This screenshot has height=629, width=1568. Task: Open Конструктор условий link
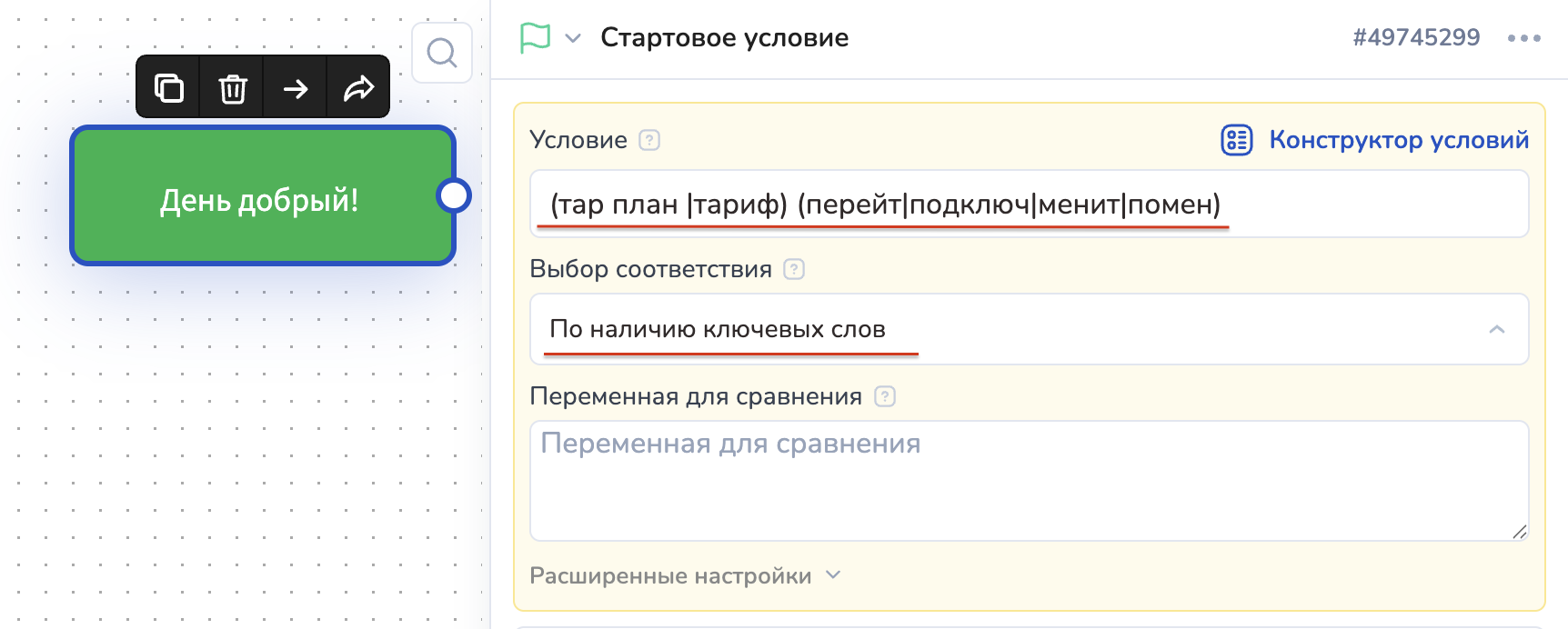tap(1398, 140)
